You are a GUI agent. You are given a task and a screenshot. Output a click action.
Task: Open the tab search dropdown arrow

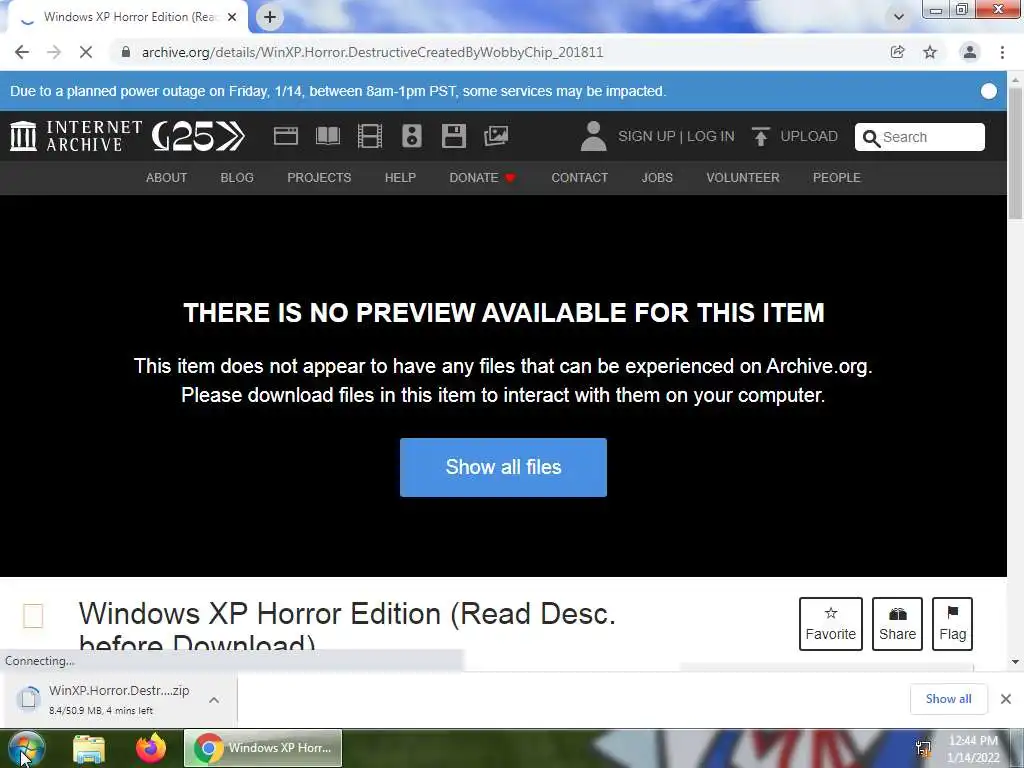coord(899,17)
